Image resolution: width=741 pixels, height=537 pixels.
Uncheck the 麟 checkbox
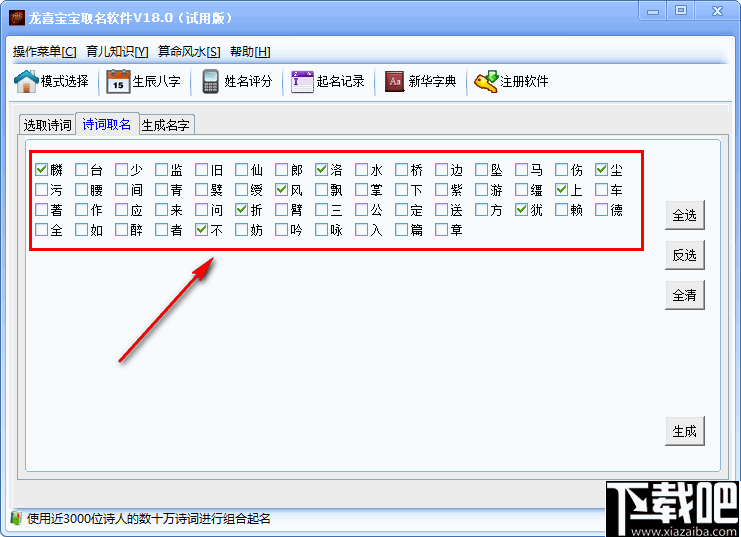(42, 169)
